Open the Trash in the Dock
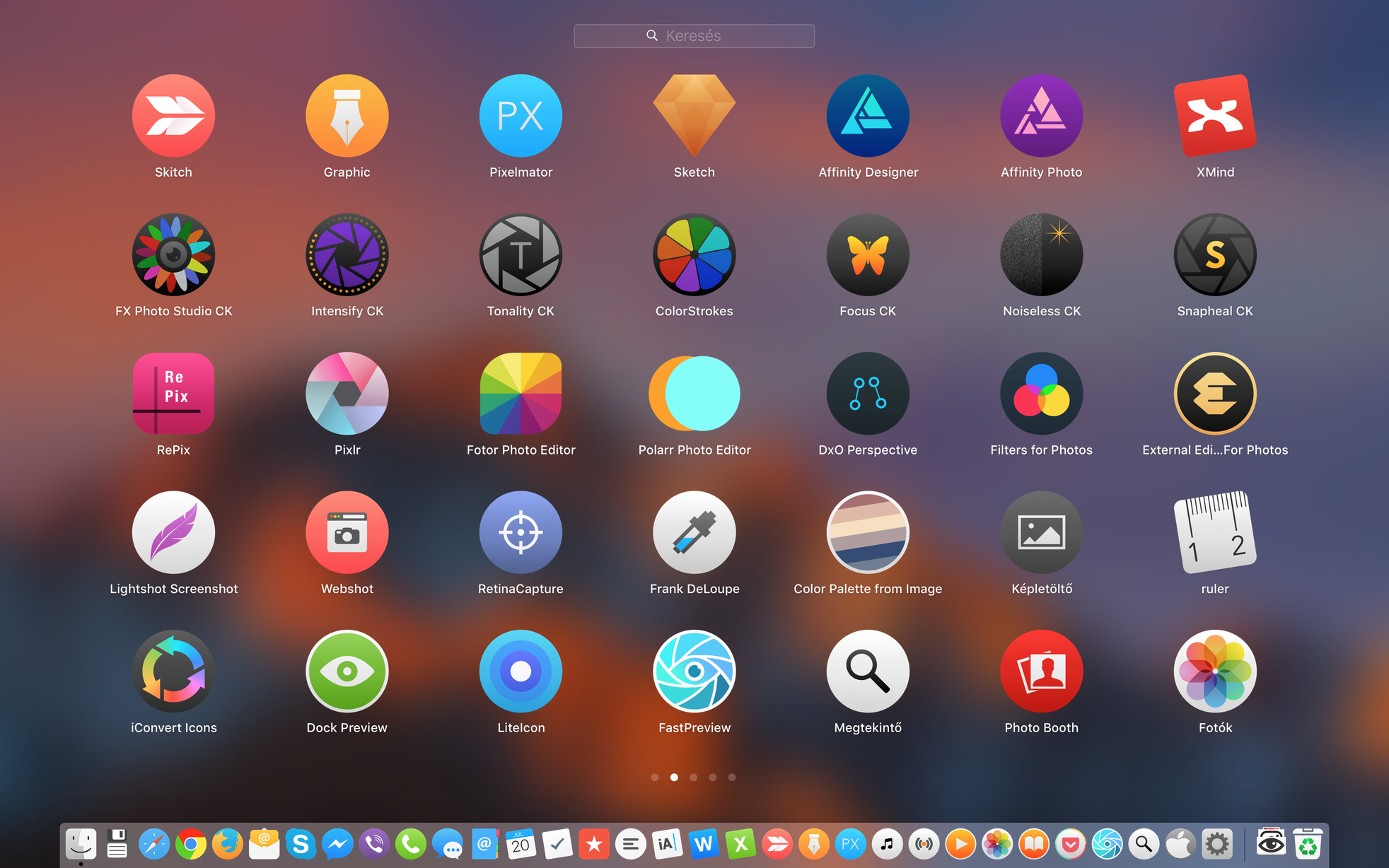 pyautogui.click(x=1308, y=844)
